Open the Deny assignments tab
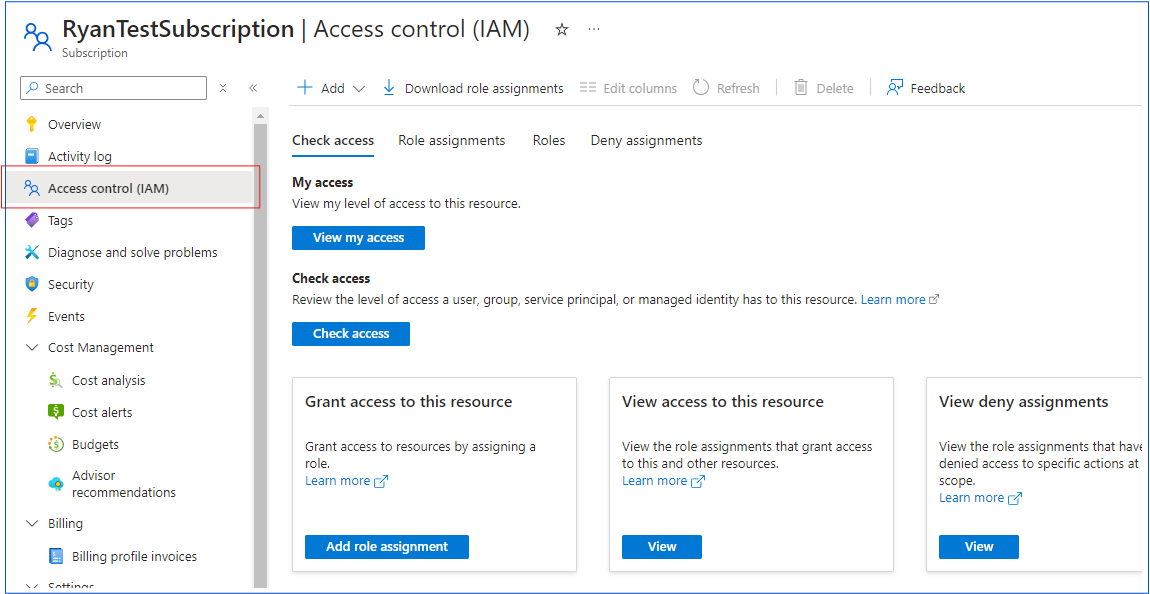 647,141
